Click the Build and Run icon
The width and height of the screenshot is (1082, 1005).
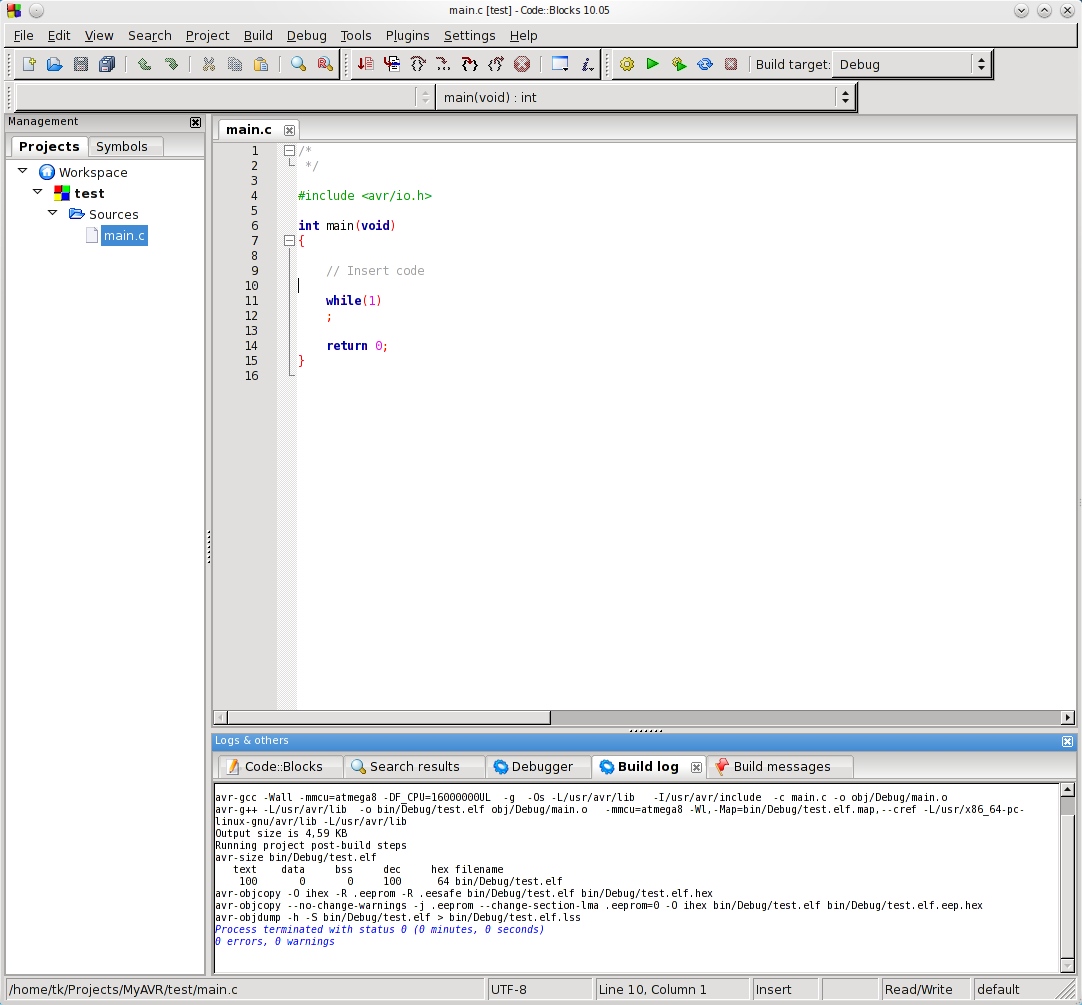pyautogui.click(x=678, y=63)
